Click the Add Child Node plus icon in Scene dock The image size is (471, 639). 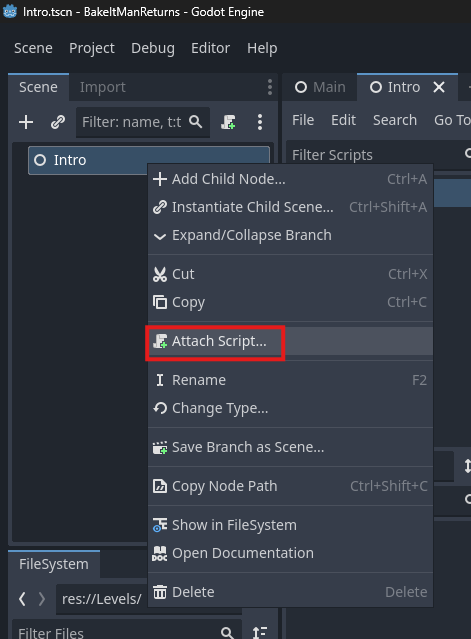[x=26, y=122]
